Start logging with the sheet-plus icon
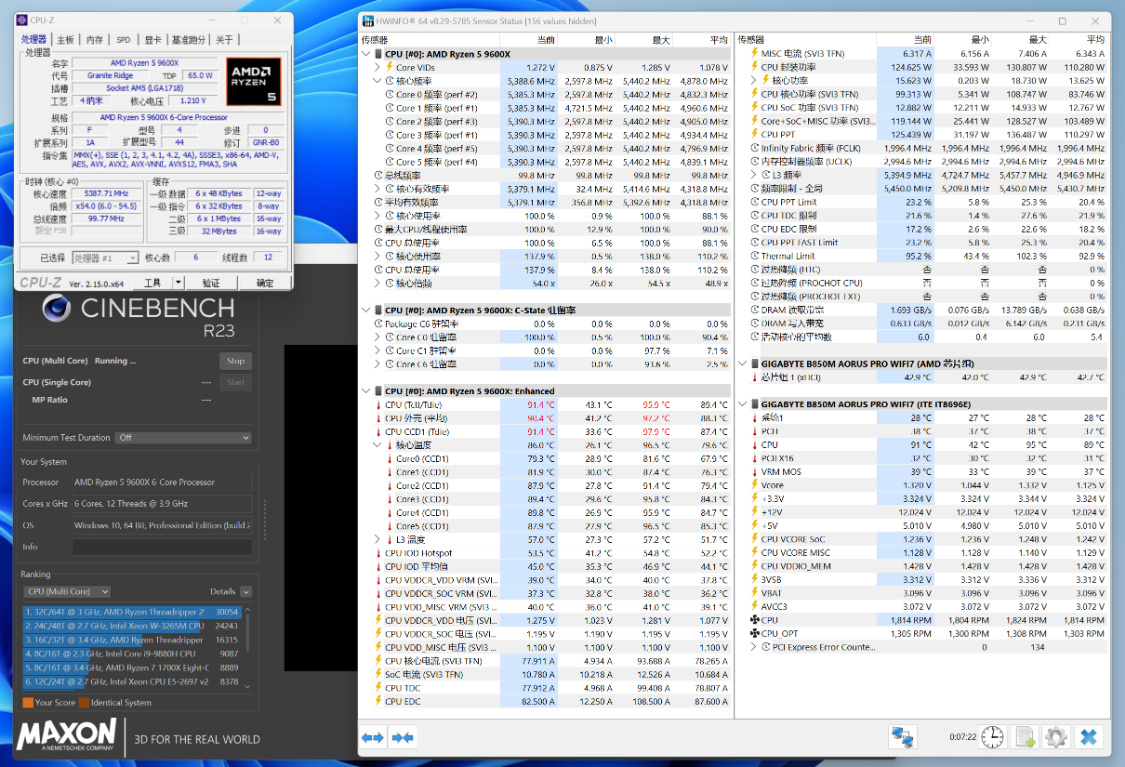The image size is (1125, 767). click(x=1025, y=737)
